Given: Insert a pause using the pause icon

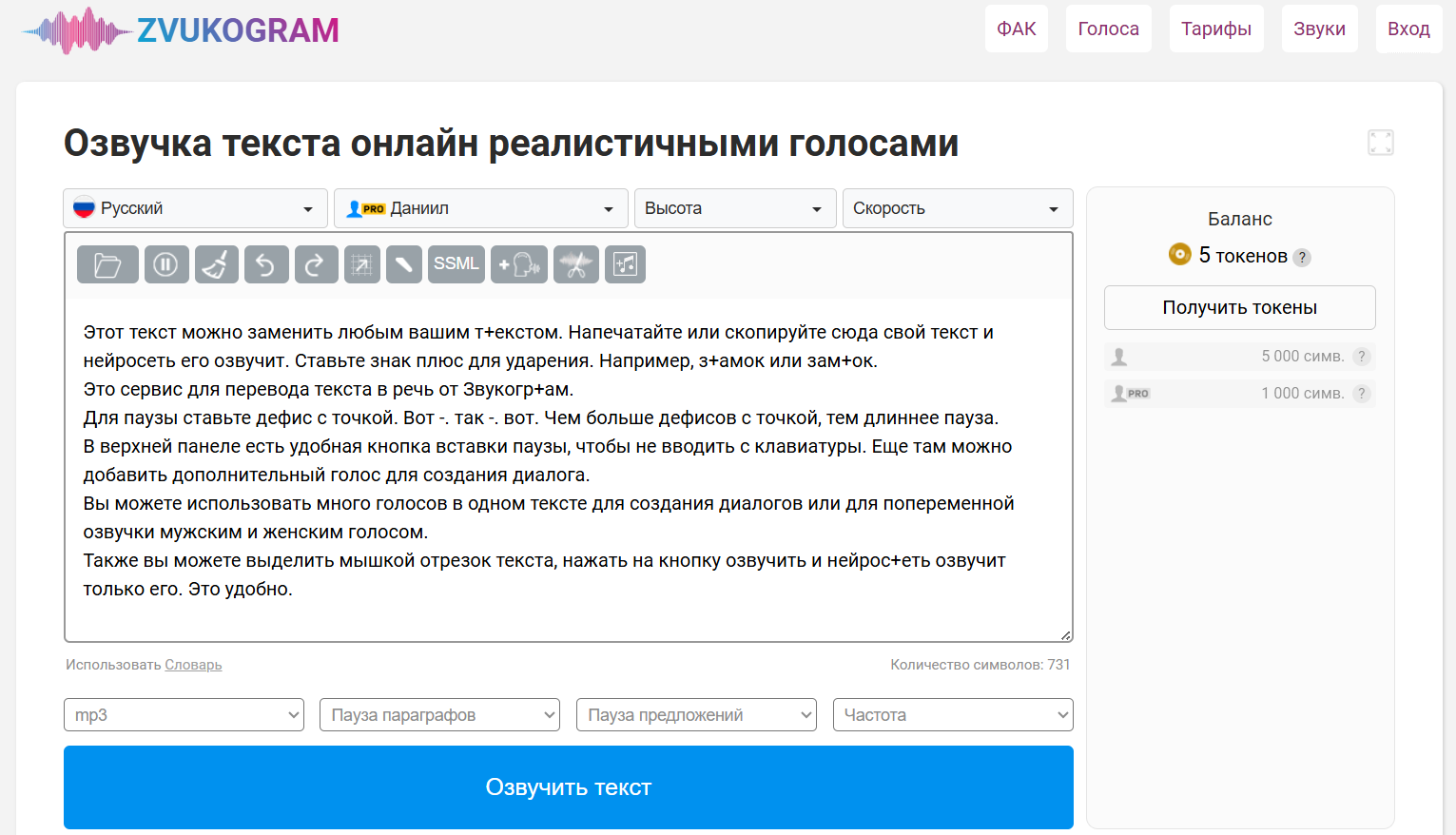Looking at the screenshot, I should [166, 264].
